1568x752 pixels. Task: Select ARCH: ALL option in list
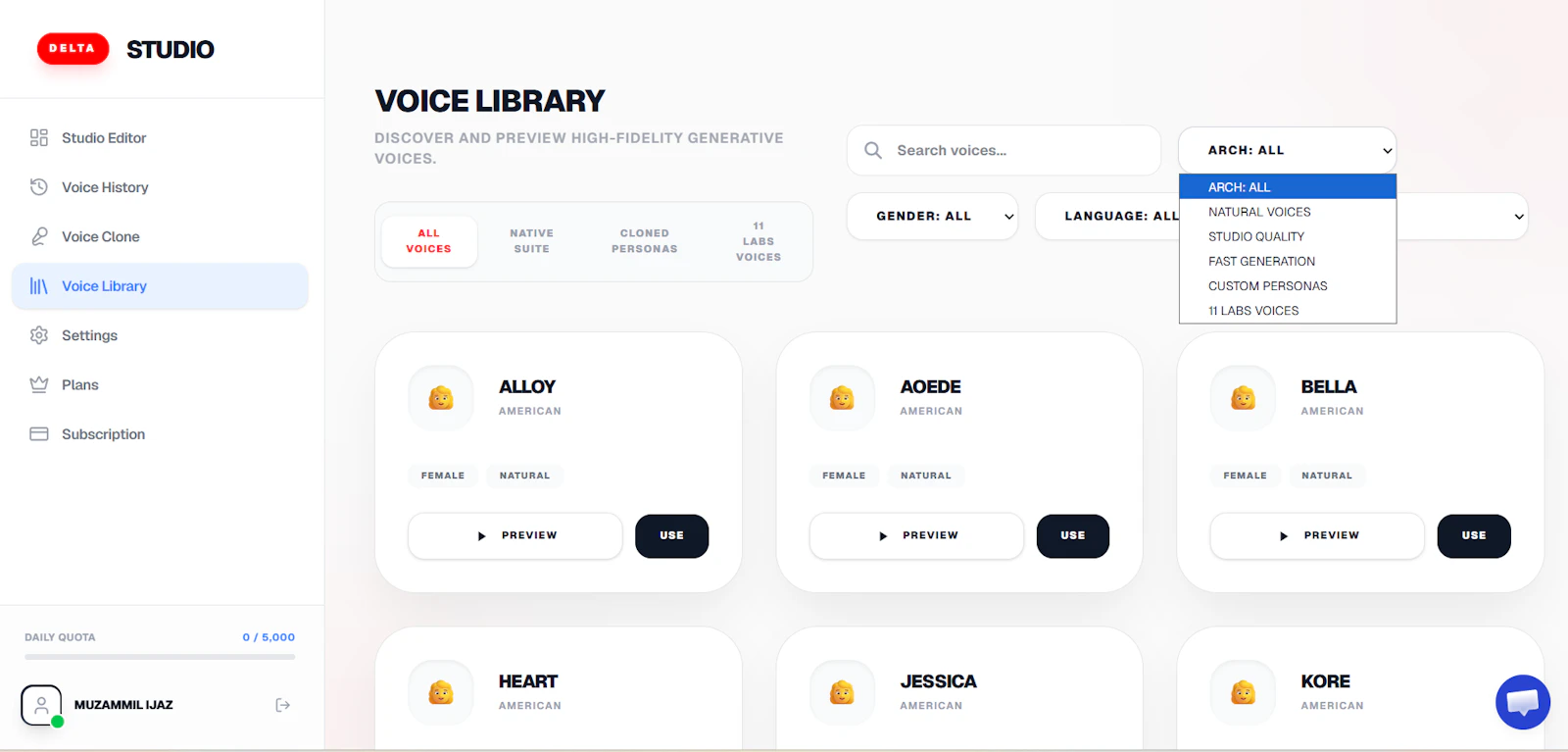(x=1288, y=187)
